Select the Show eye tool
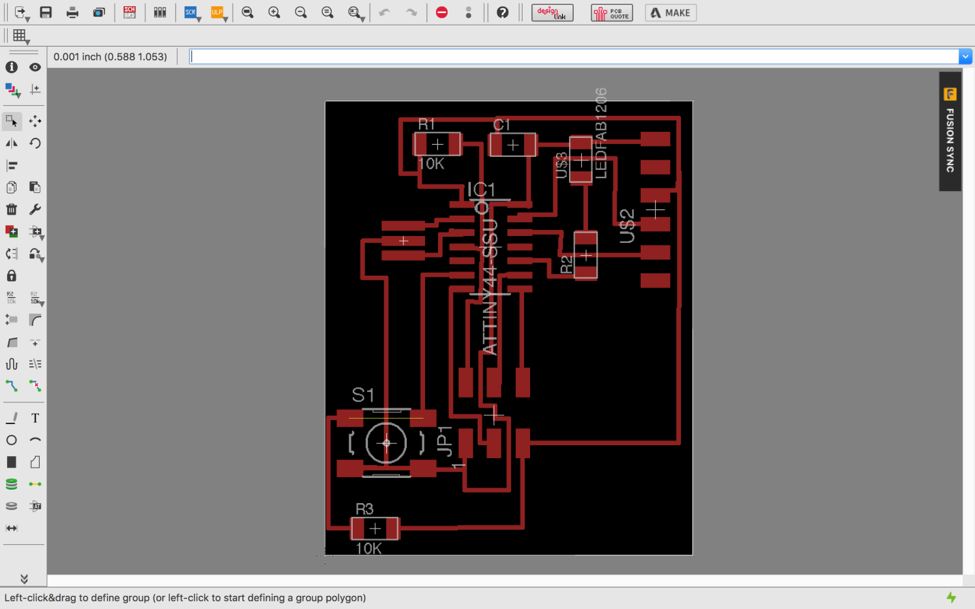Viewport: 975px width, 609px height. 35,67
